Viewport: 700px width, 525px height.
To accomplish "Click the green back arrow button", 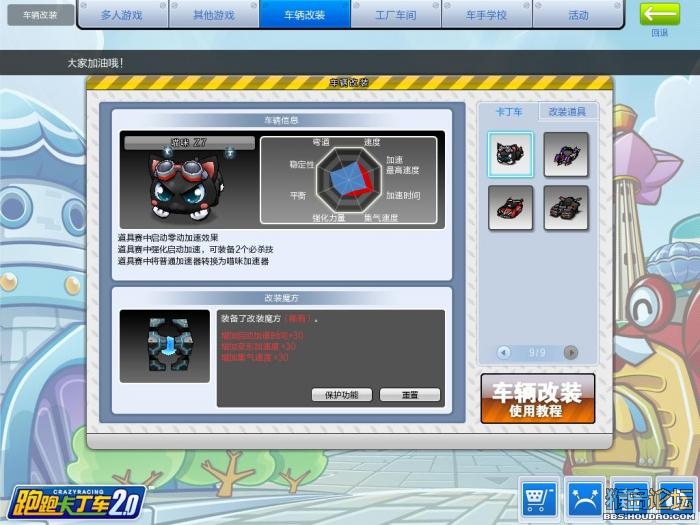I will (659, 14).
